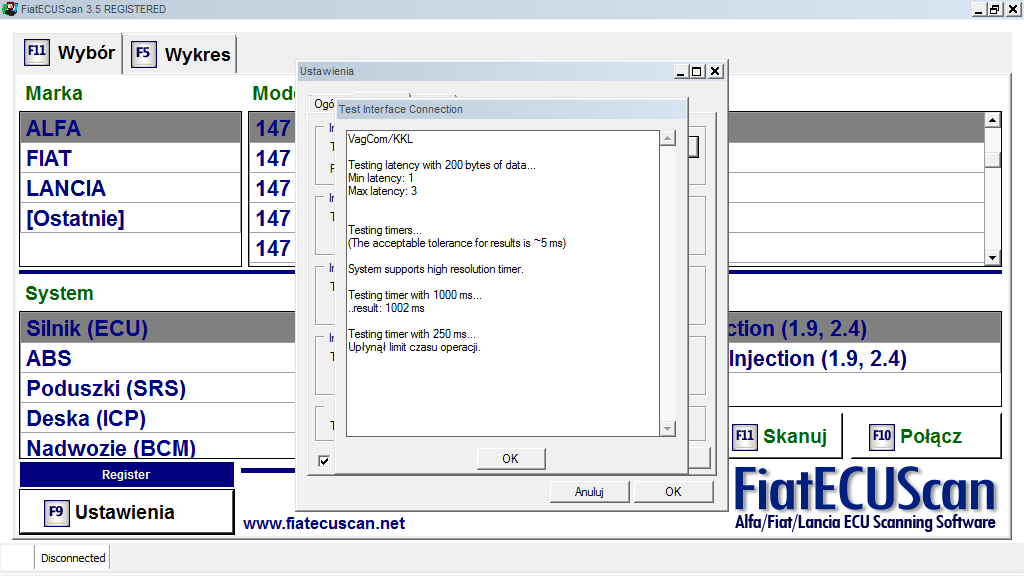The height and width of the screenshot is (576, 1024).
Task: Click scroll-up arrow of the model list
Action: point(993,120)
